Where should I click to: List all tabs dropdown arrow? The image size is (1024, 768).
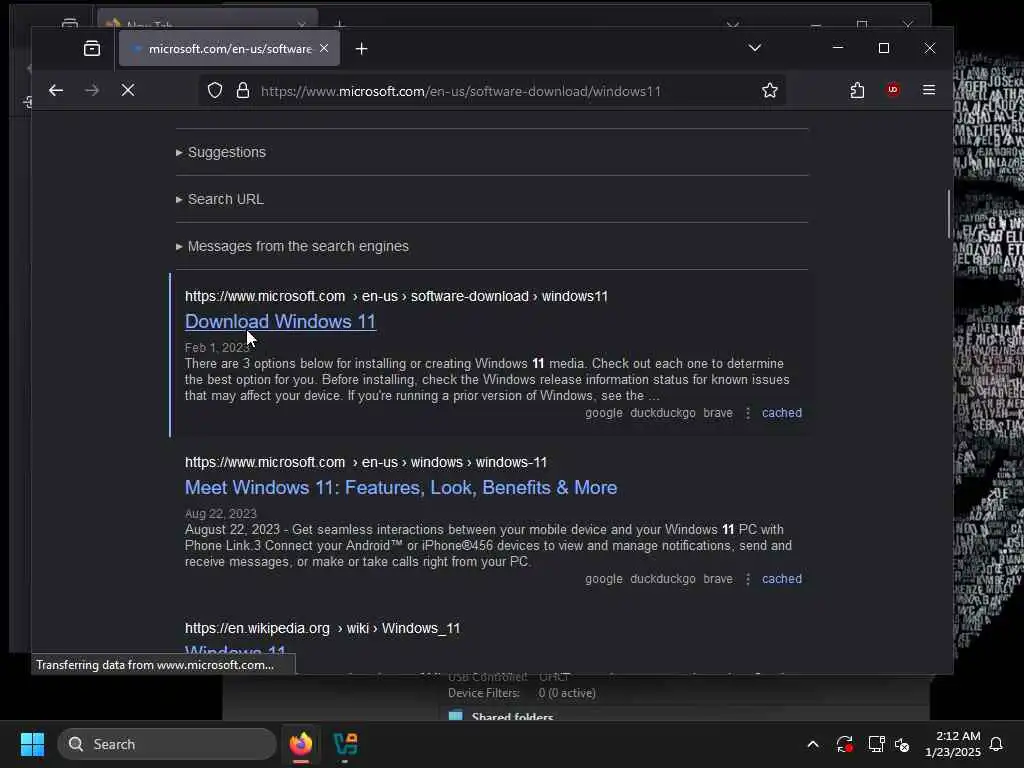click(x=755, y=48)
